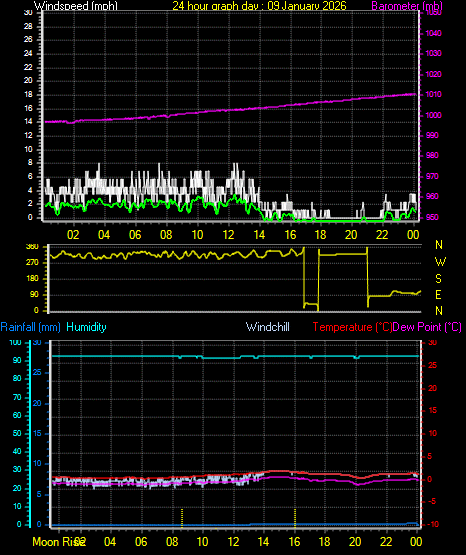Click the W compass direction label
The image size is (466, 555).
coord(440,262)
